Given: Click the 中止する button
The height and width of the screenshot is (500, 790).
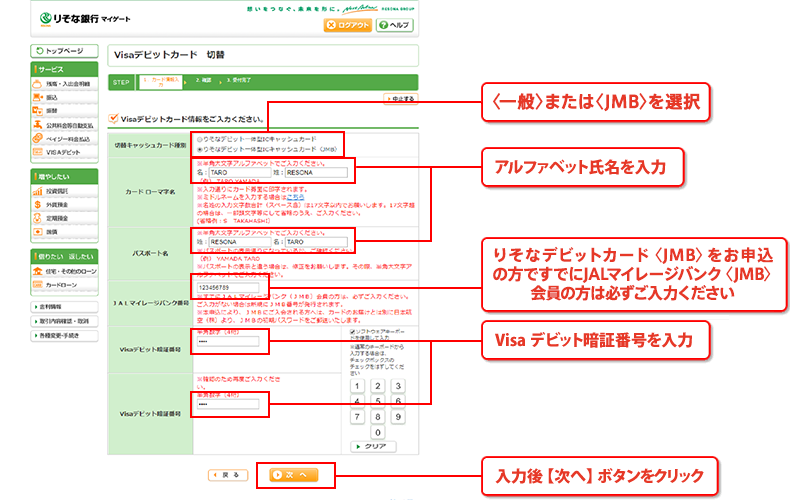Looking at the screenshot, I should (401, 99).
